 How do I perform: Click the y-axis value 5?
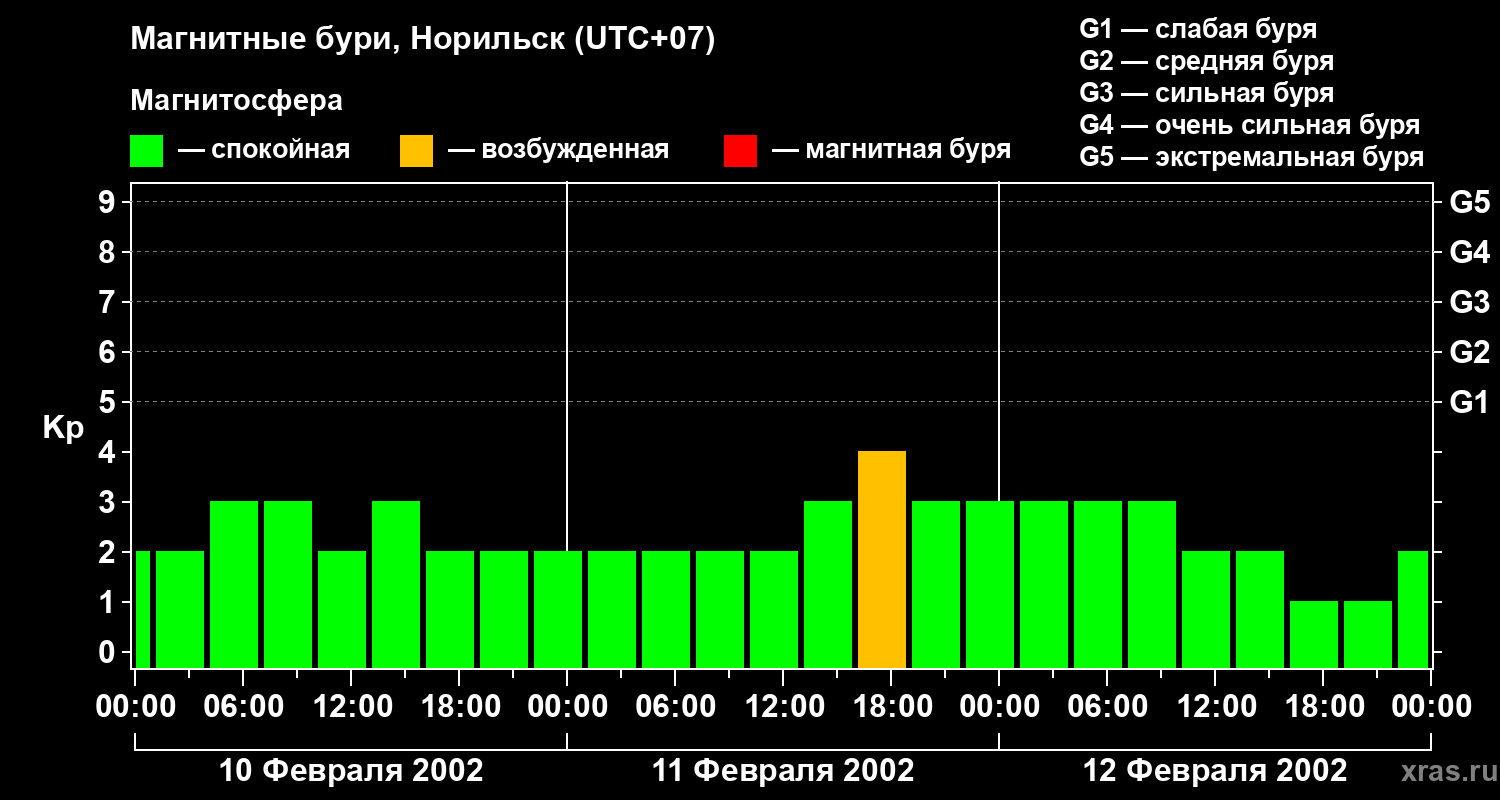(x=109, y=402)
